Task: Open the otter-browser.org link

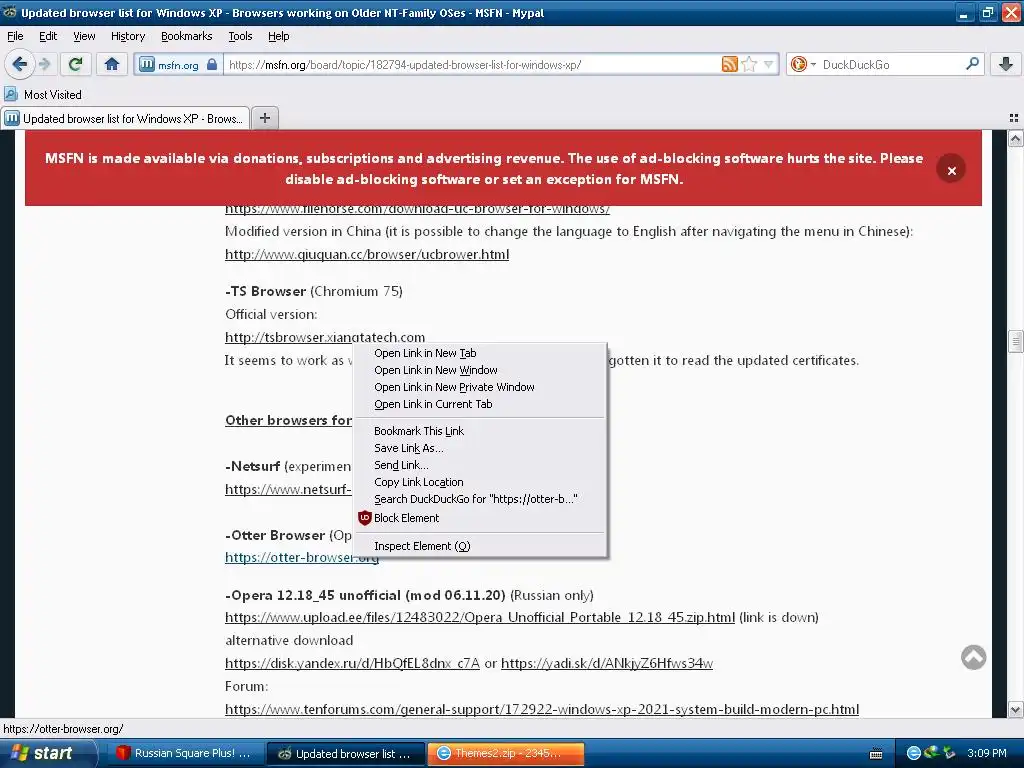Action: (302, 557)
